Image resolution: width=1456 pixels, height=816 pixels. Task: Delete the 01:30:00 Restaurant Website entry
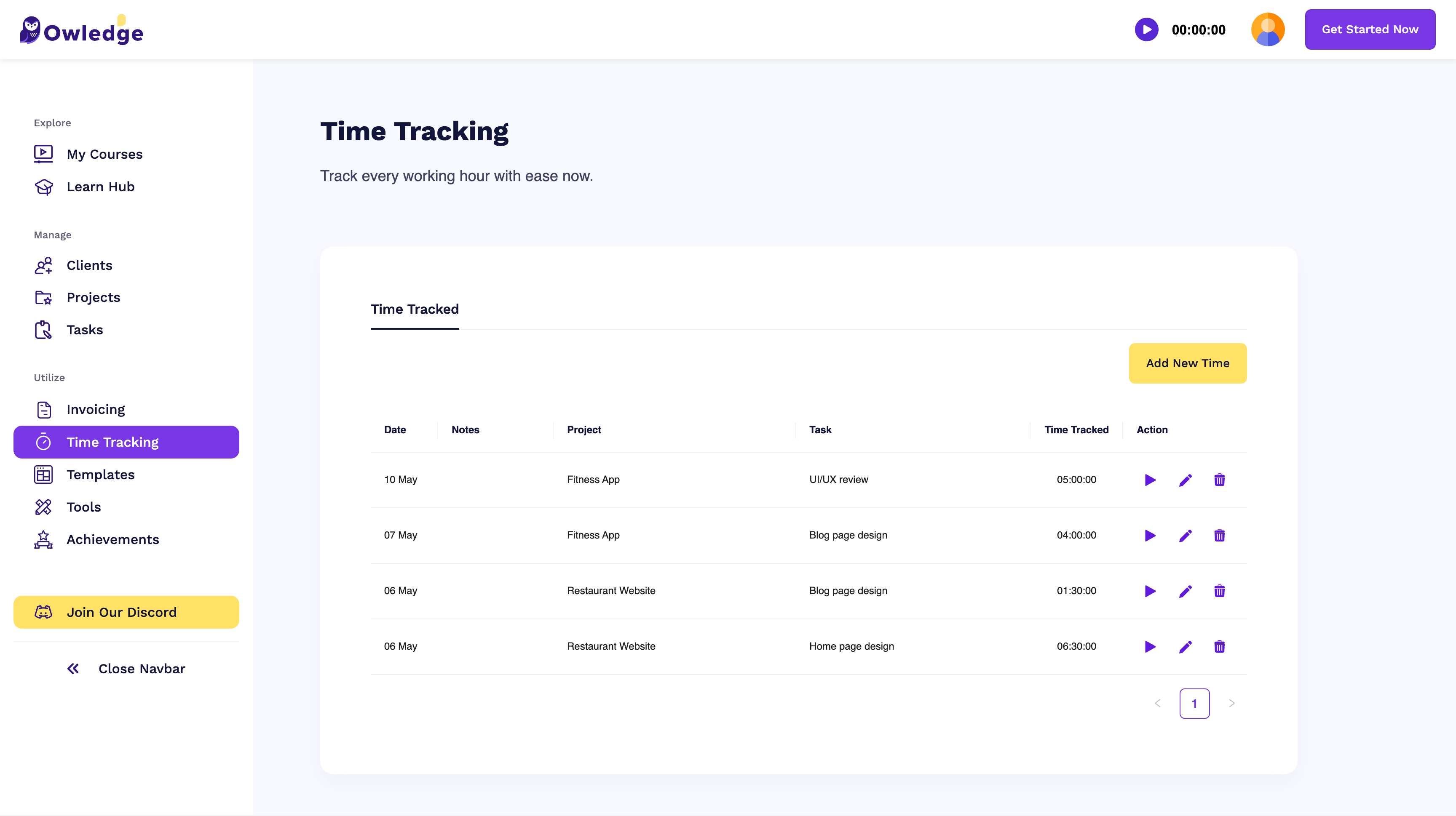coord(1219,591)
